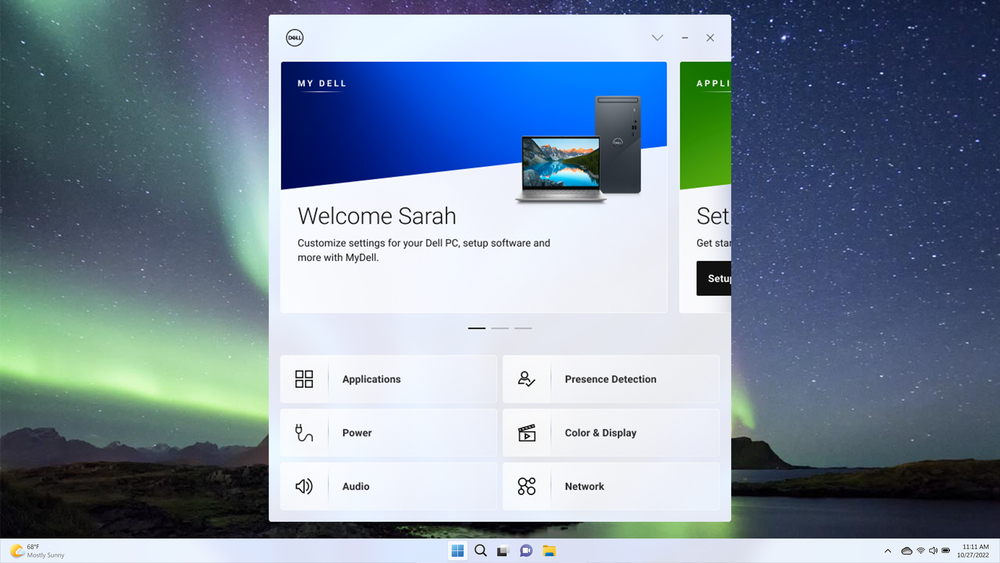Click the battery tray icon
The image size is (1000, 563).
[x=946, y=551]
